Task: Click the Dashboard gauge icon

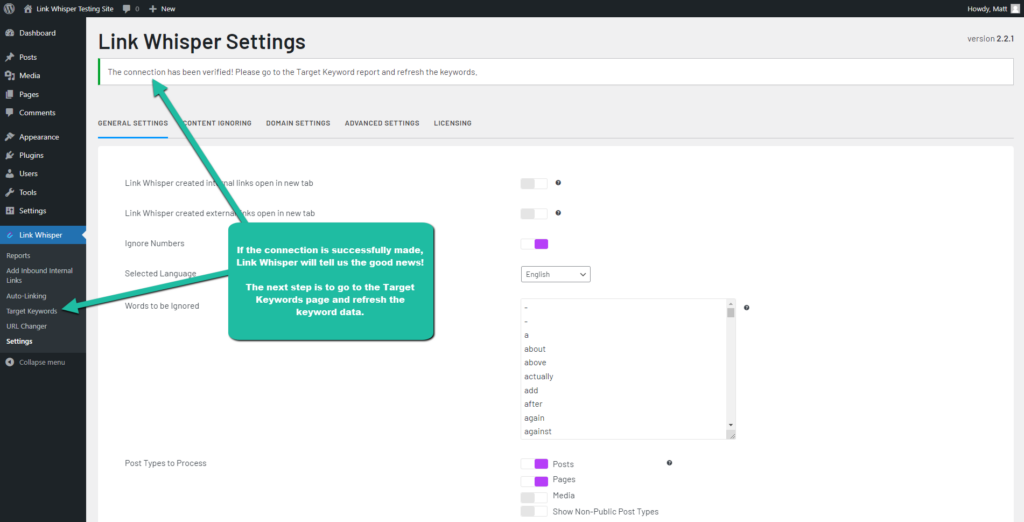Action: (x=10, y=33)
